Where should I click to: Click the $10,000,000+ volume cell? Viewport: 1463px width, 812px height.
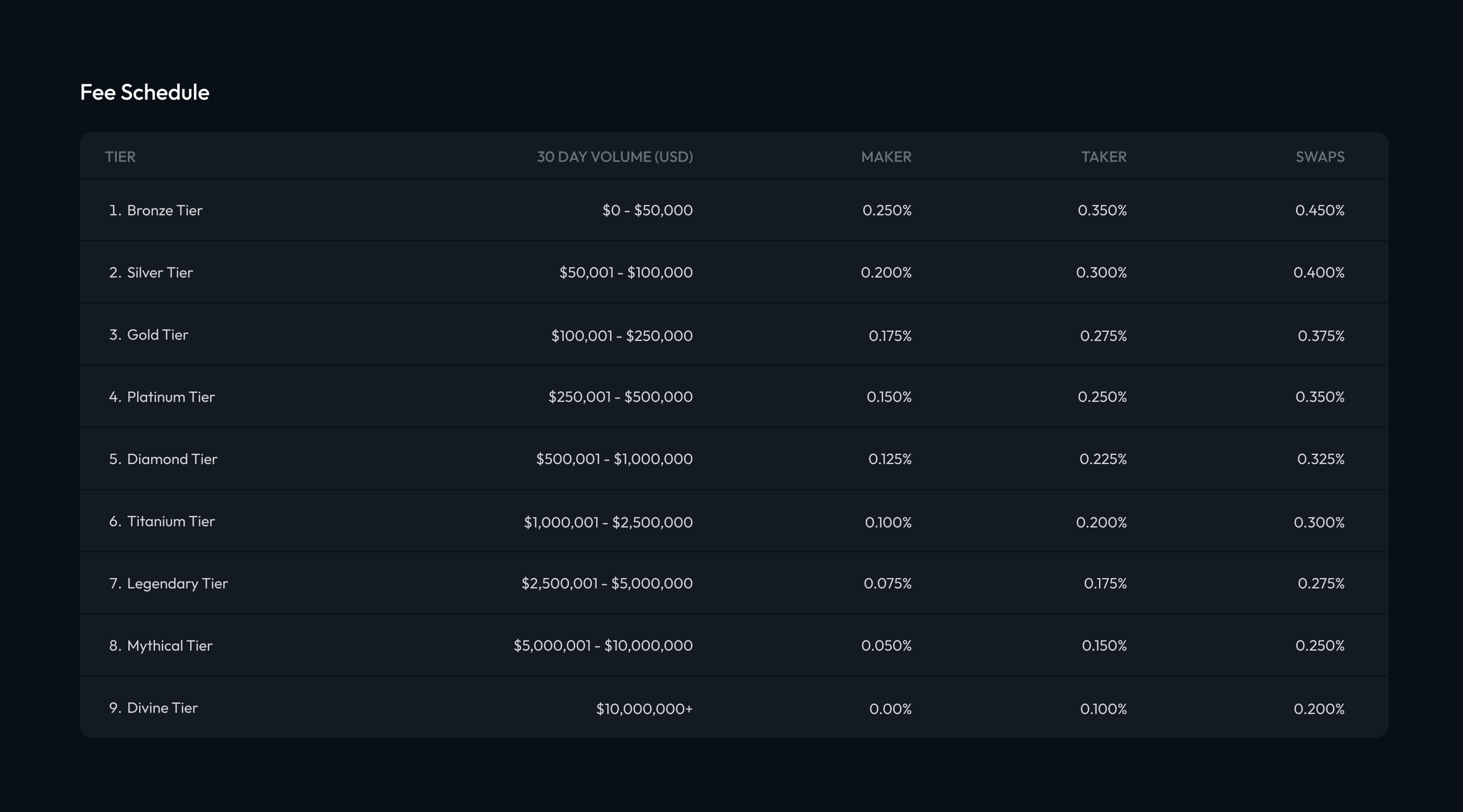644,709
